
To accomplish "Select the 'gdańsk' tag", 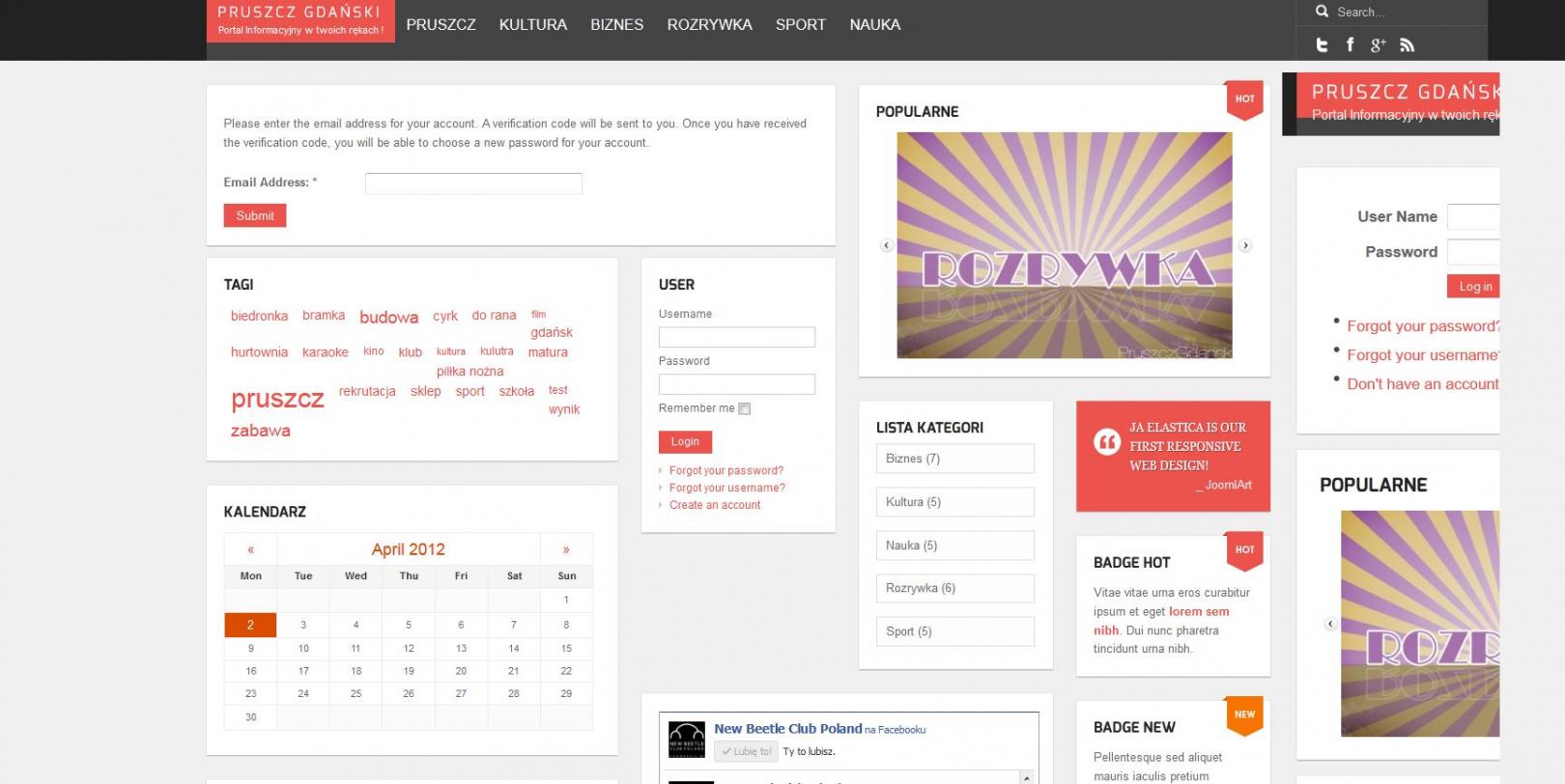I will 552,332.
